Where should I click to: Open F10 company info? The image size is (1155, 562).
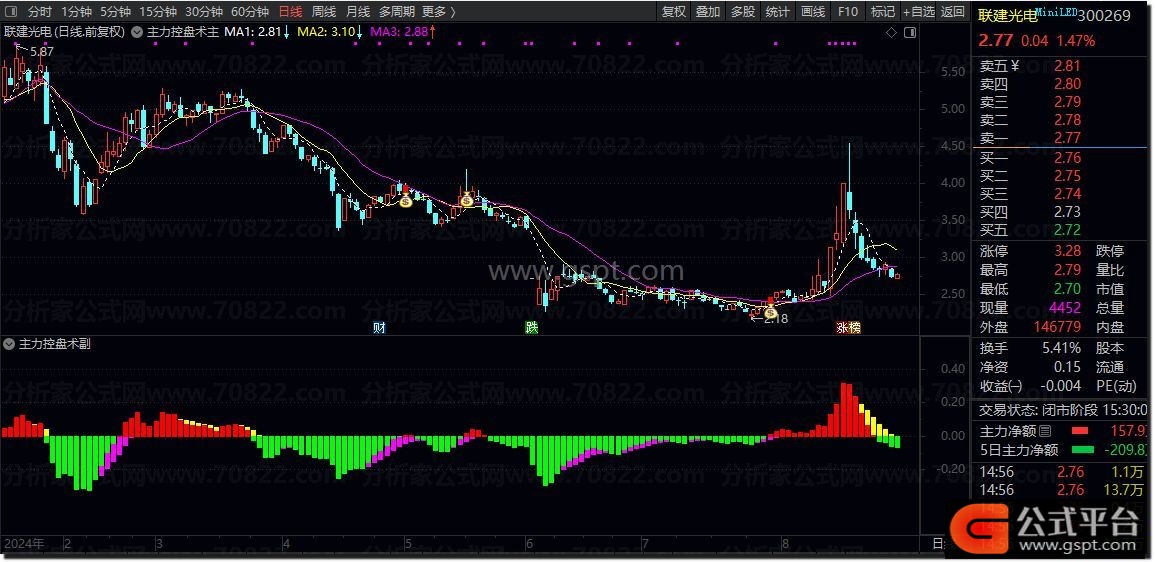[x=847, y=12]
